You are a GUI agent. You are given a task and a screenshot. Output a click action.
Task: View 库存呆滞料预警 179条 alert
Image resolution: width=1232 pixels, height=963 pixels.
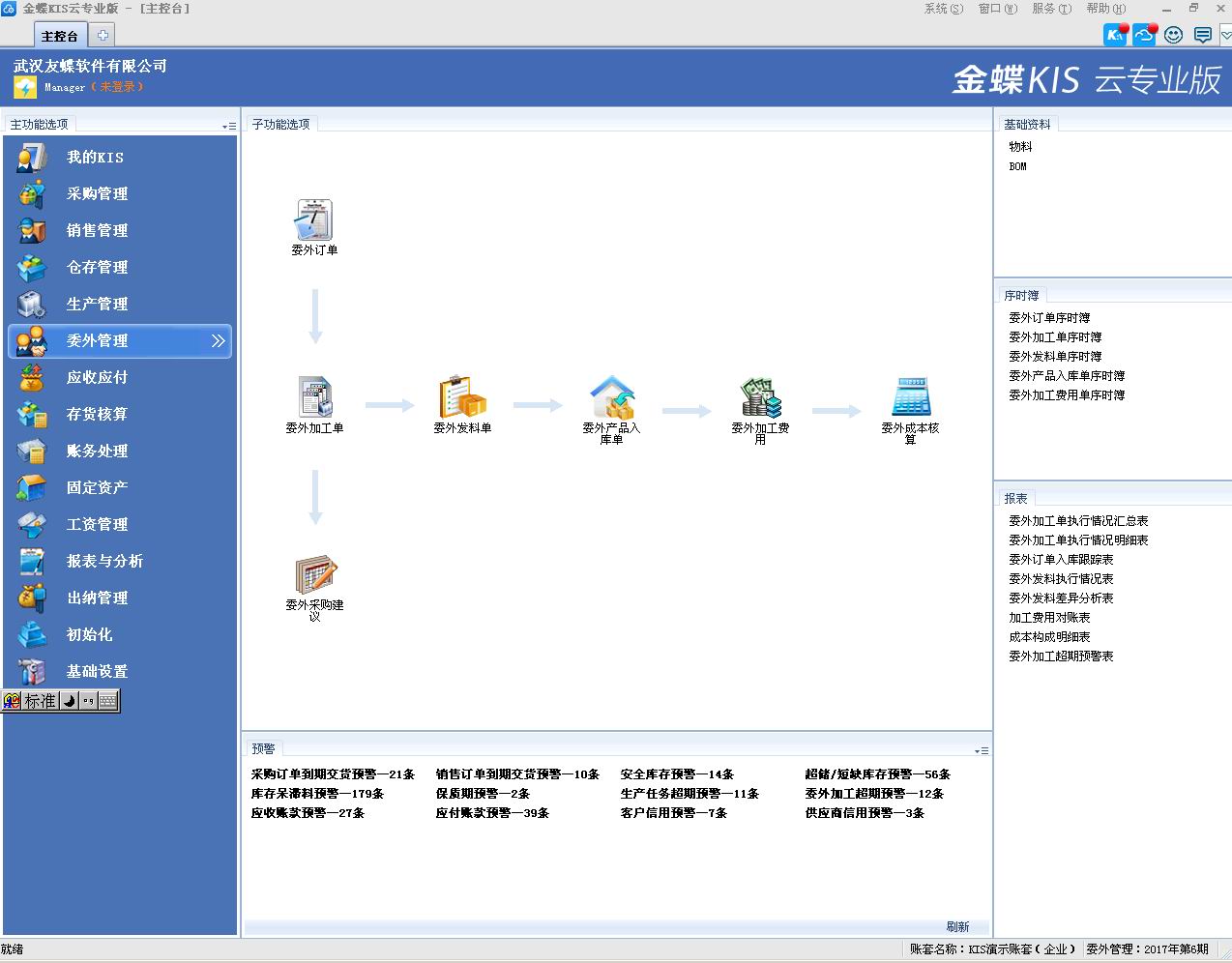(317, 794)
